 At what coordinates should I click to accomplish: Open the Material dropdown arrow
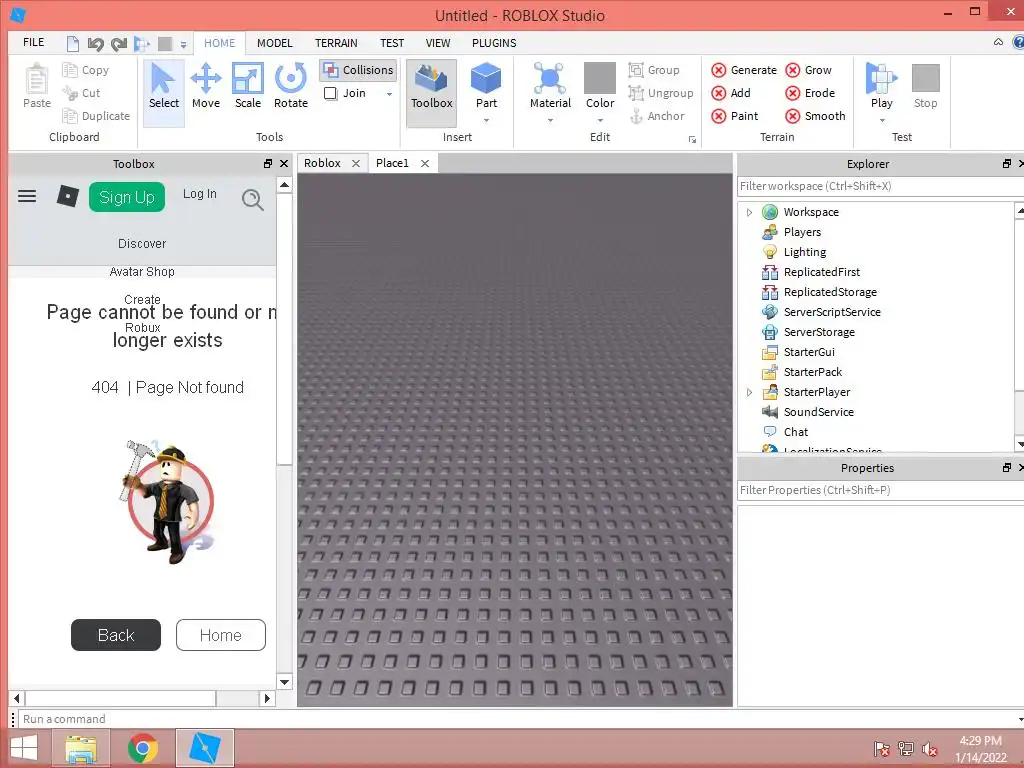tap(550, 120)
